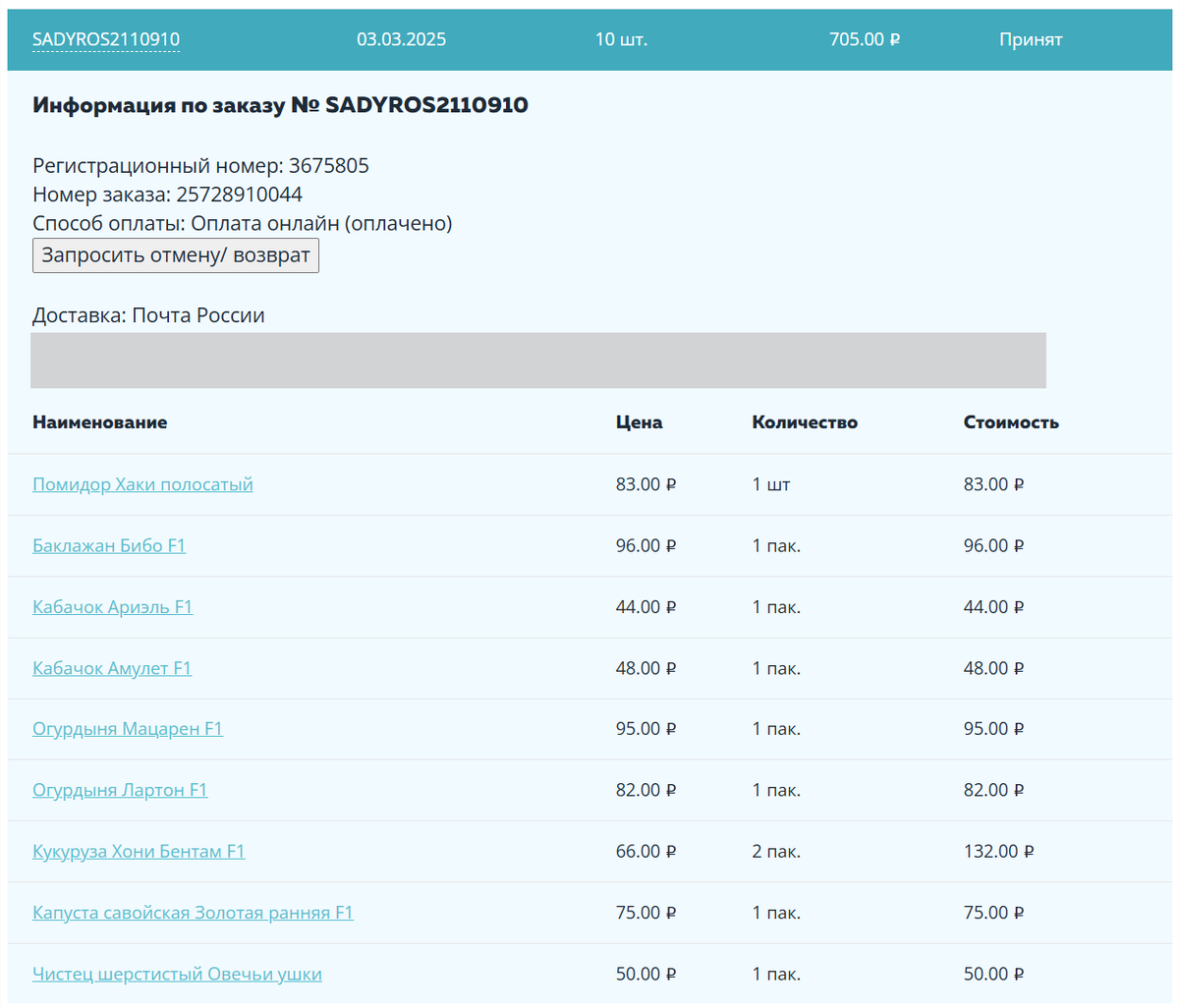Click the Запросить отмену/ возврат button
Image resolution: width=1179 pixels, height=1008 pixels.
pos(176,255)
